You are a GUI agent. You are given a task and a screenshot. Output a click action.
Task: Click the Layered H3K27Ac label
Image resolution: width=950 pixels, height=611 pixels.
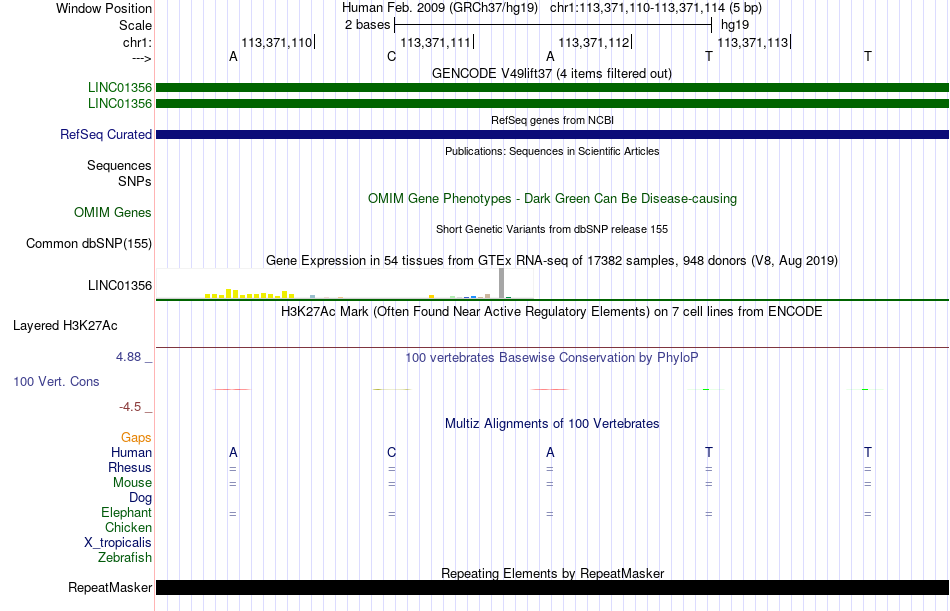65,326
